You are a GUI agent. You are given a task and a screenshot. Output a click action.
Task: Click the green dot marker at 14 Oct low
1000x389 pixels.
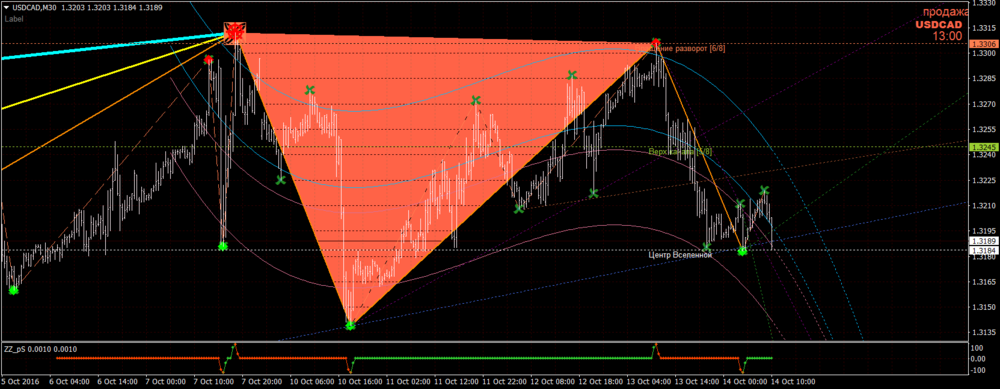click(x=742, y=251)
